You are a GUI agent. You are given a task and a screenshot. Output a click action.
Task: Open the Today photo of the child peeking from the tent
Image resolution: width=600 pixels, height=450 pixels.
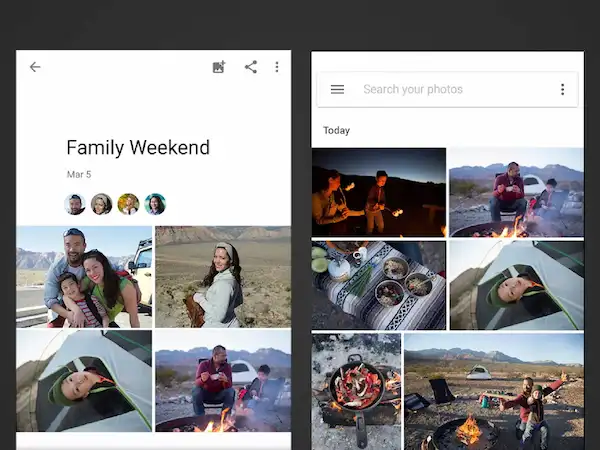[517, 285]
